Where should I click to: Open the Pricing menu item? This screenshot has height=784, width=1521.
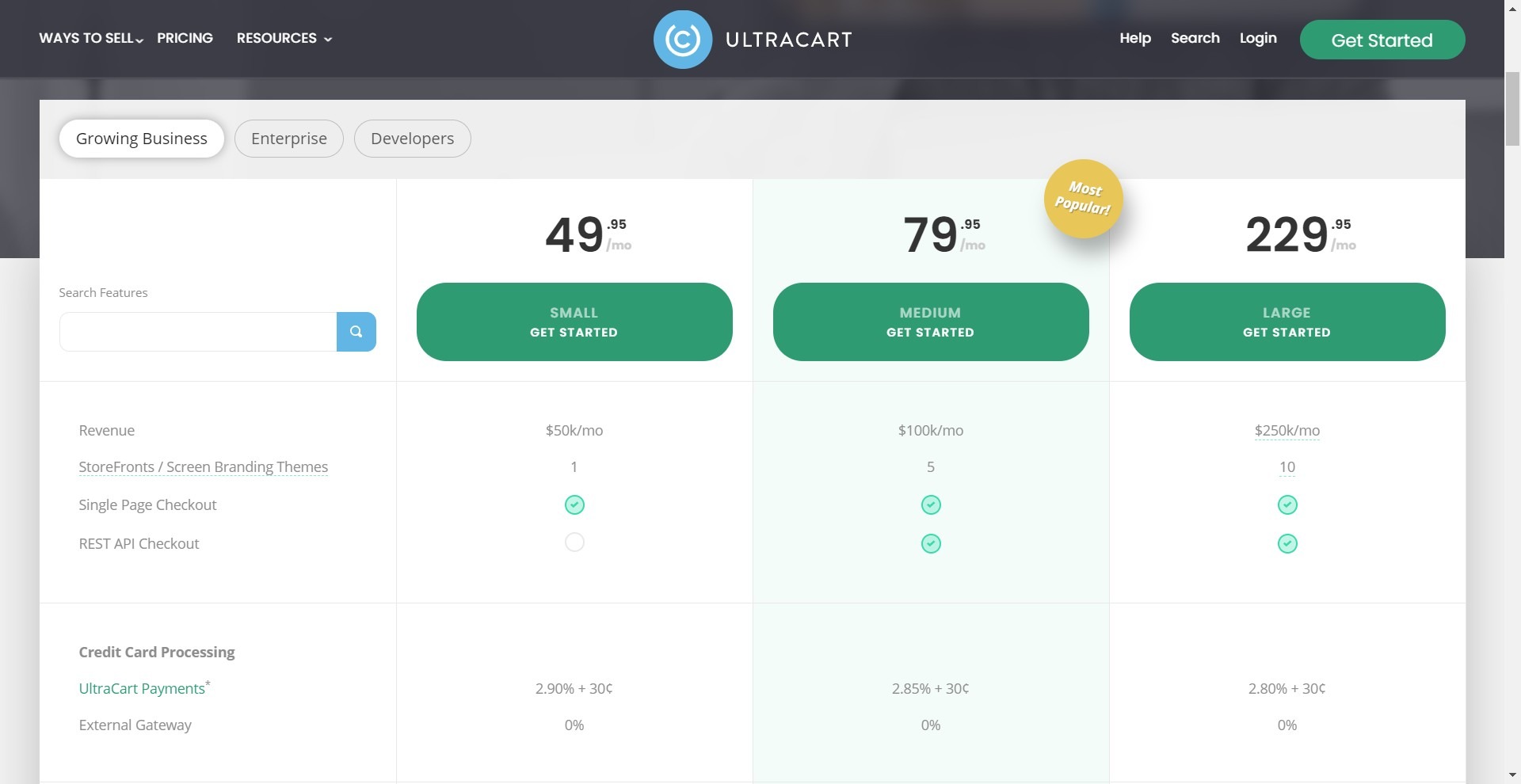coord(185,38)
